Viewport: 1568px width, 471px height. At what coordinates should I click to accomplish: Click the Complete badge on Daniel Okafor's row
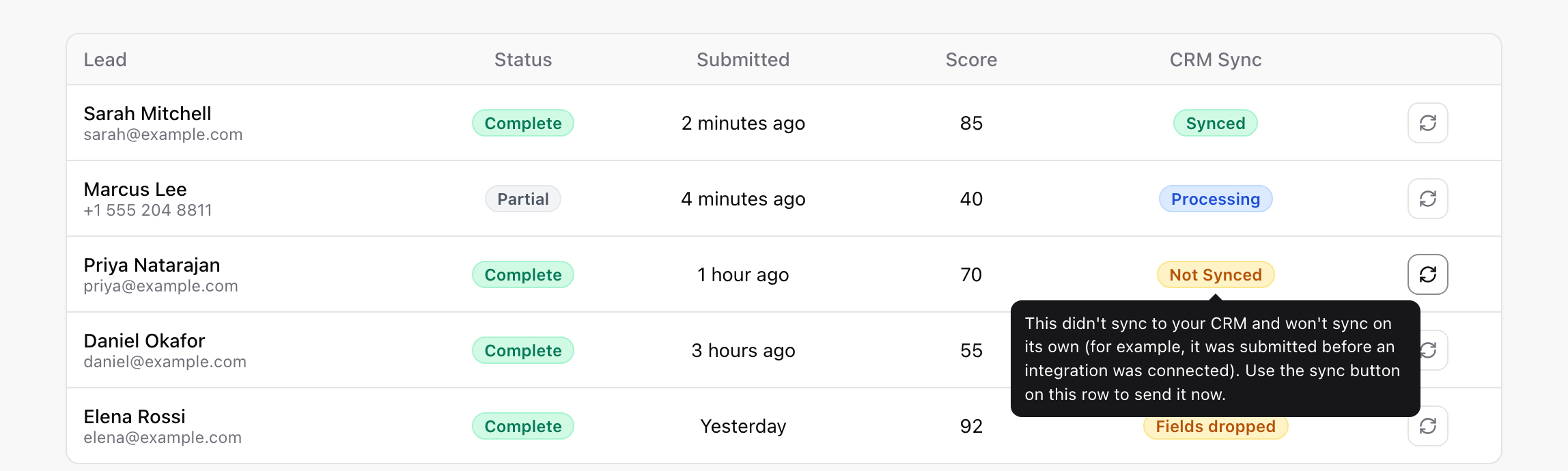coord(523,350)
